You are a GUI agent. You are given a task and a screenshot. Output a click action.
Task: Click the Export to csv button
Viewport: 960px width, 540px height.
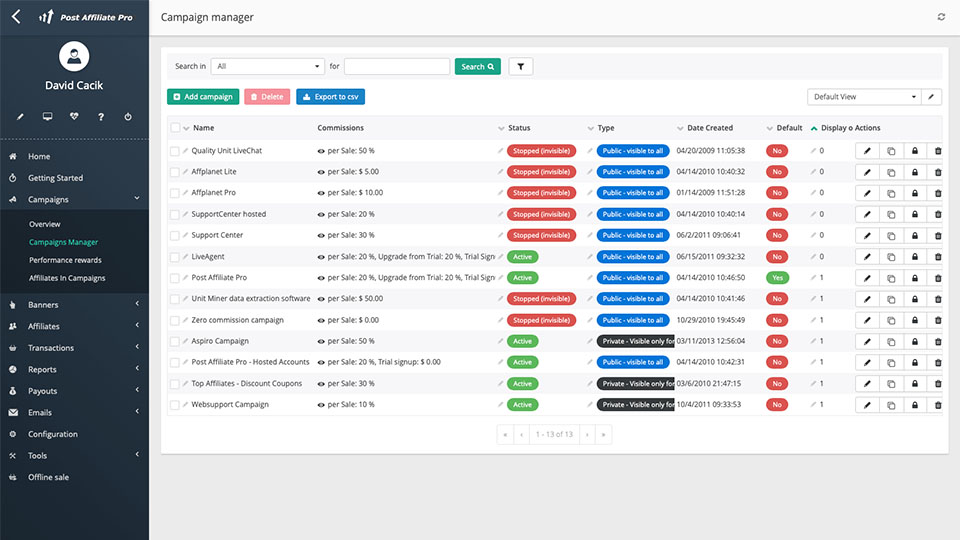pos(330,97)
